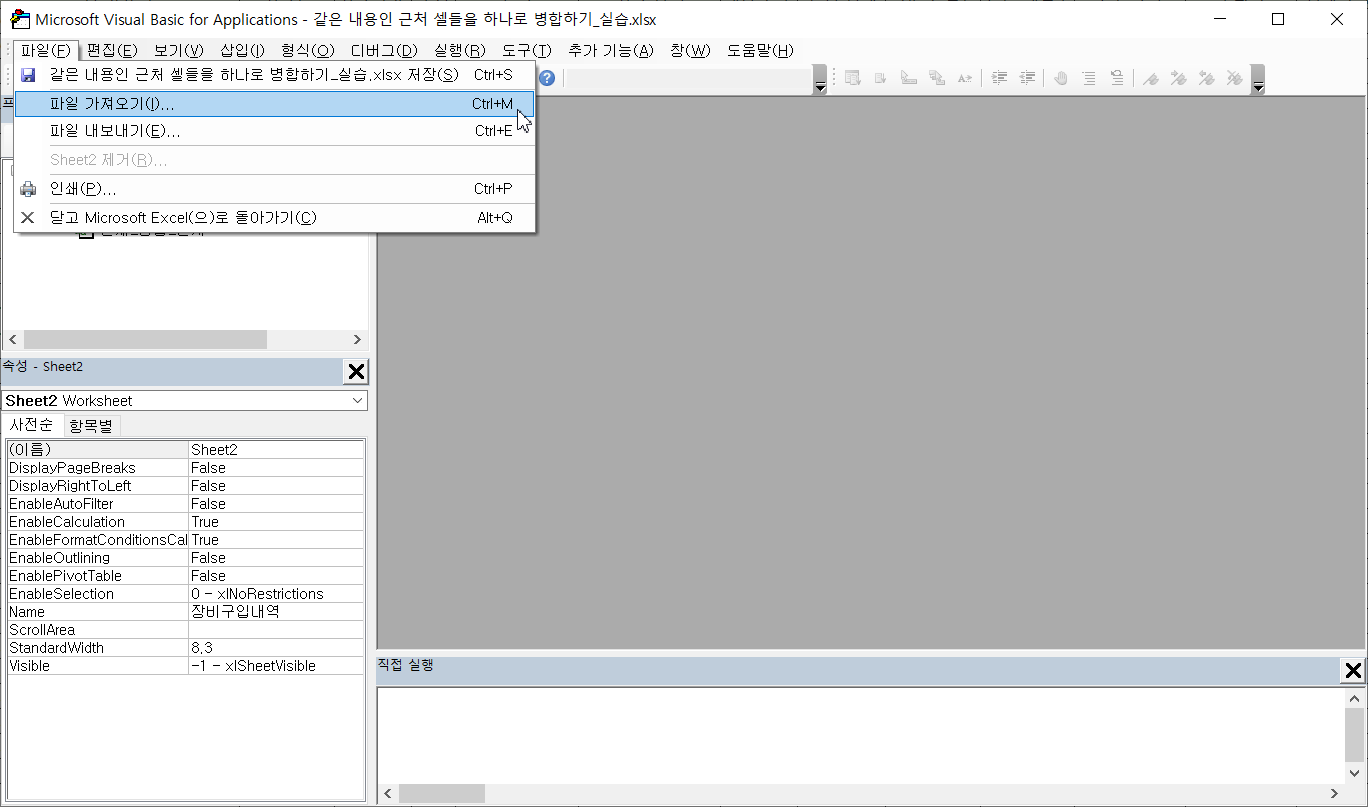Screen dimensions: 1368x807
Task: Click inside the 직접 실행 text area
Action: tap(860, 735)
